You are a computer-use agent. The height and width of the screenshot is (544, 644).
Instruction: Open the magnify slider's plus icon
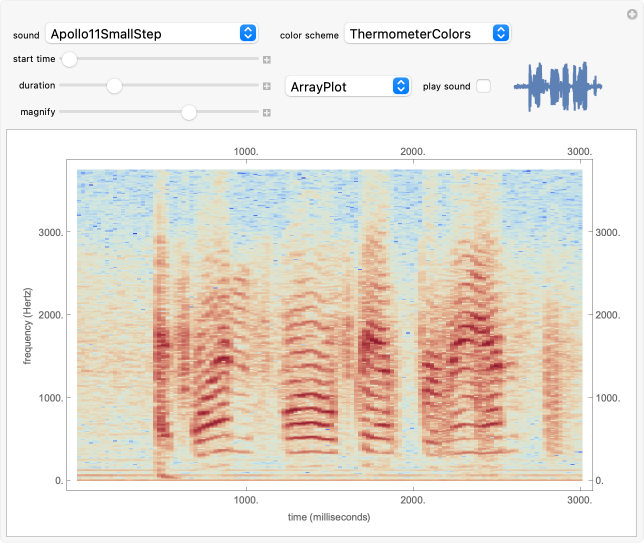(267, 112)
